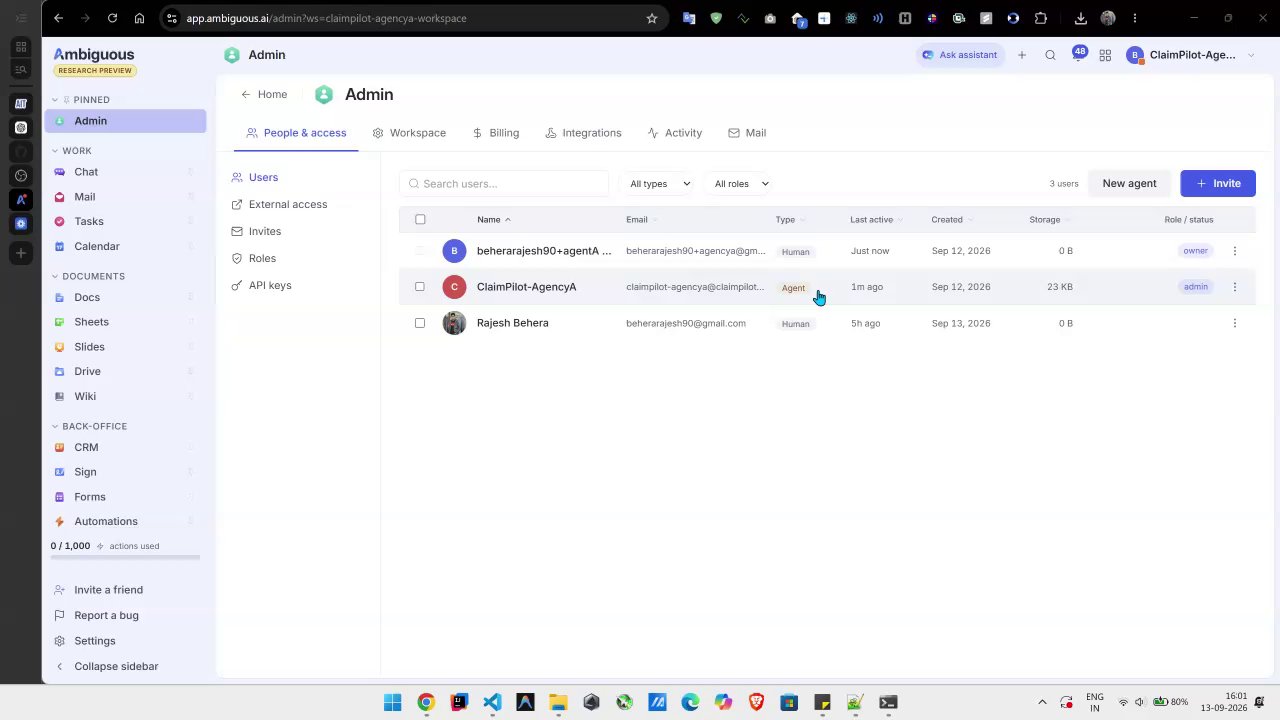Image resolution: width=1280 pixels, height=720 pixels.
Task: Click the blue Invite button
Action: [x=1217, y=184]
